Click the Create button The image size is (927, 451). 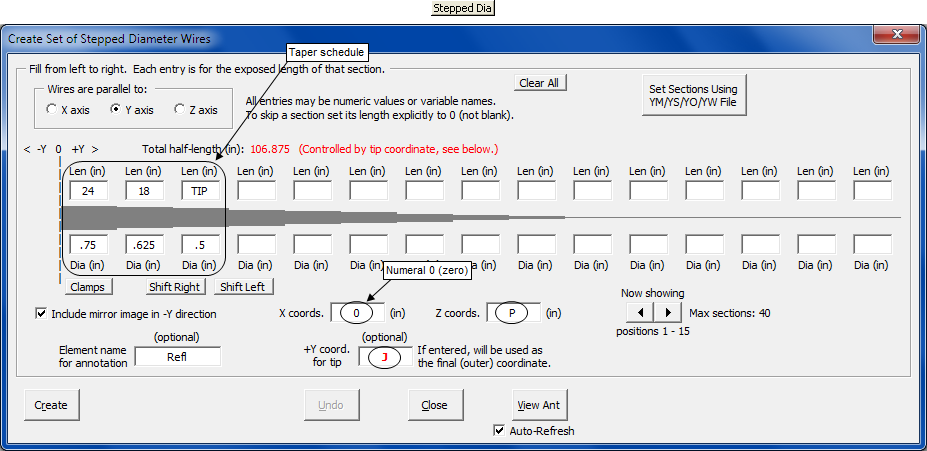(x=51, y=405)
